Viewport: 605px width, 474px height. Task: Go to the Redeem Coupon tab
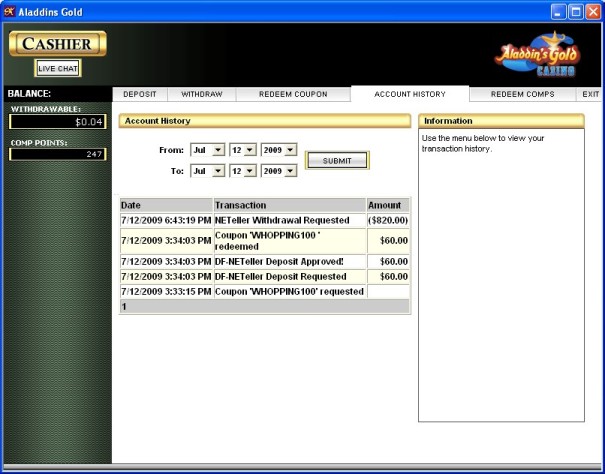293,94
